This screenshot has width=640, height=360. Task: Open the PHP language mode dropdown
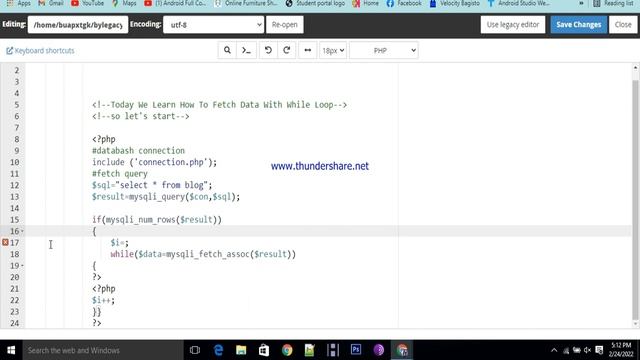pos(384,50)
